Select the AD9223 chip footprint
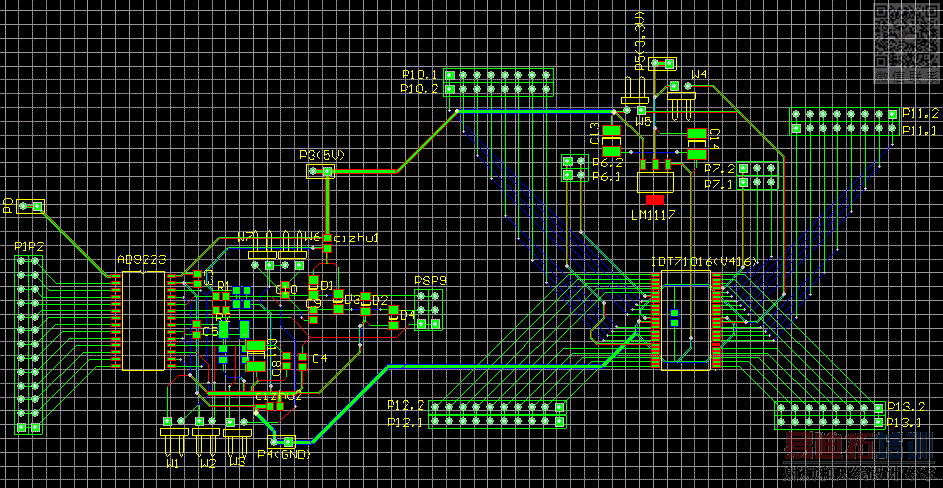943x488 pixels. click(x=143, y=321)
